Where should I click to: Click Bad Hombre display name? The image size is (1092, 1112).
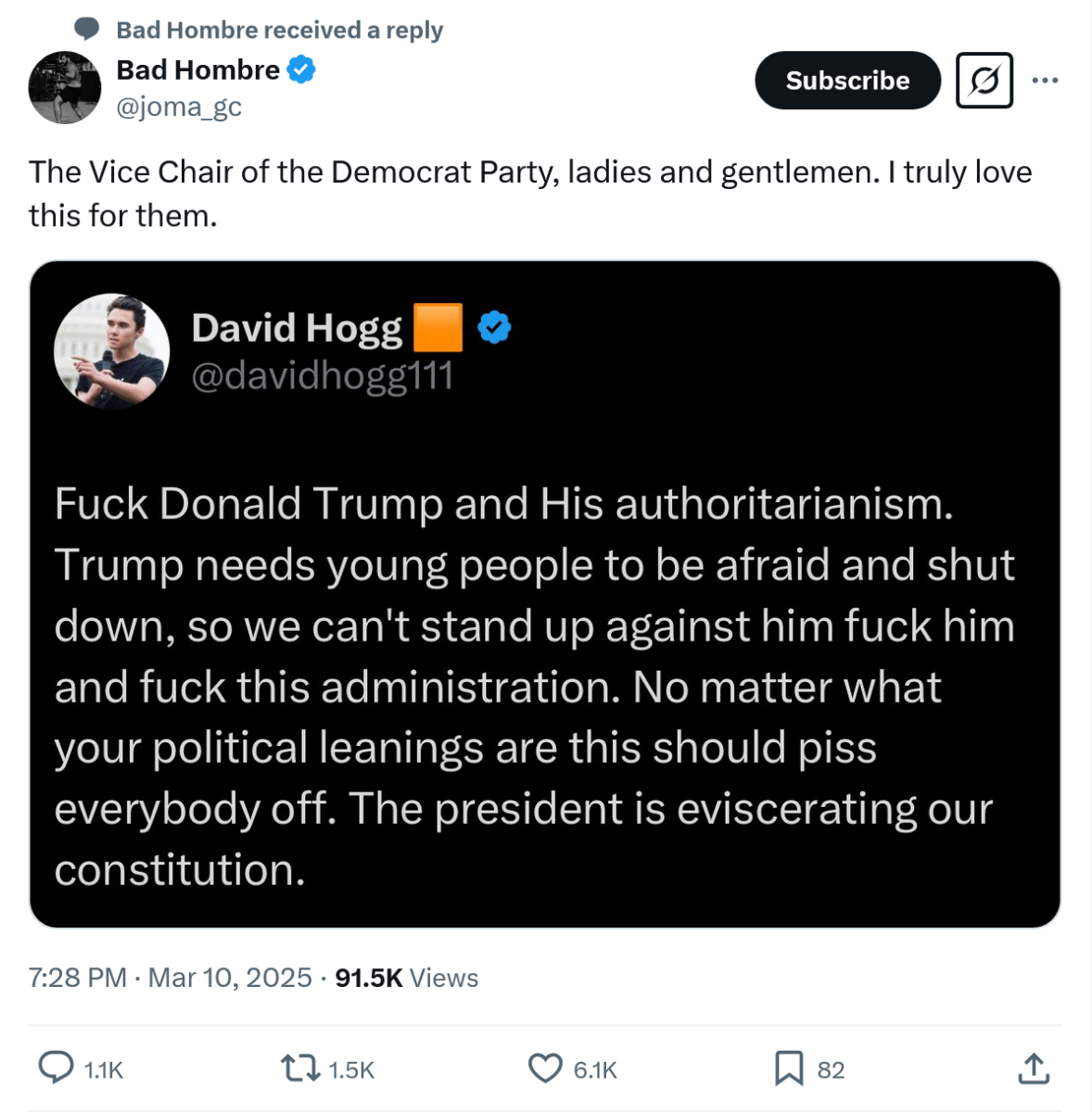[x=197, y=69]
